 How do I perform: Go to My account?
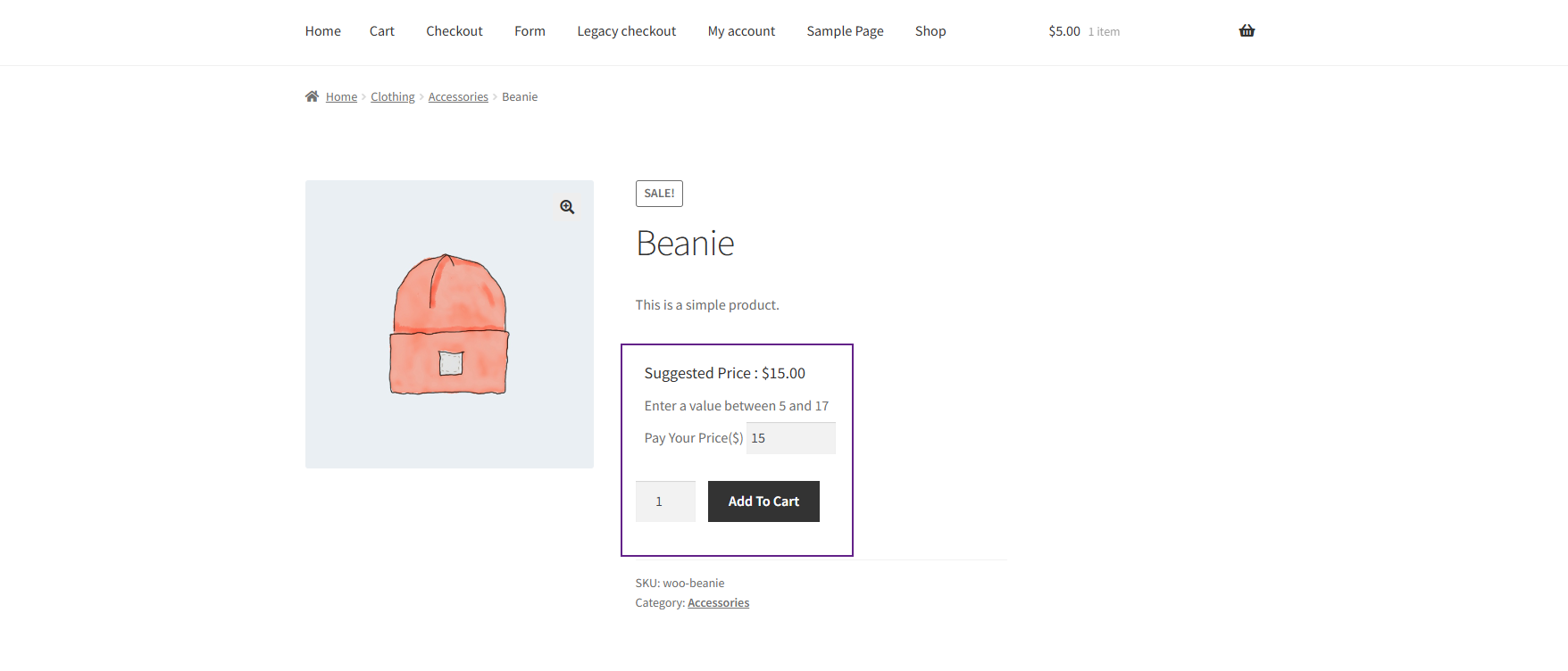tap(741, 31)
